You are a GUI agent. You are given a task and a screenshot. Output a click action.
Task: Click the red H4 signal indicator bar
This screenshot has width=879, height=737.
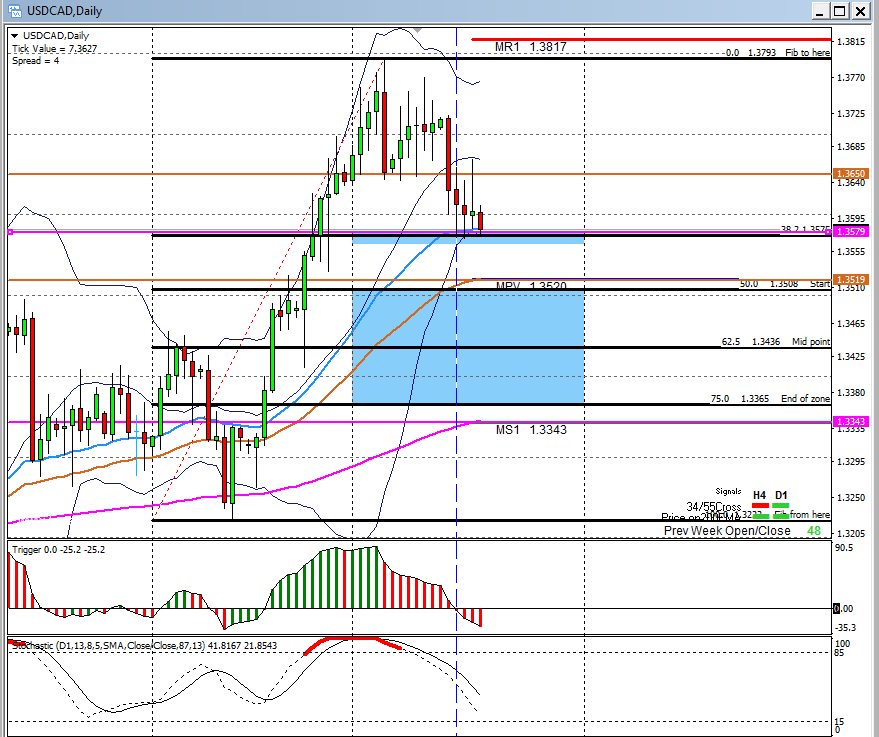click(x=760, y=506)
